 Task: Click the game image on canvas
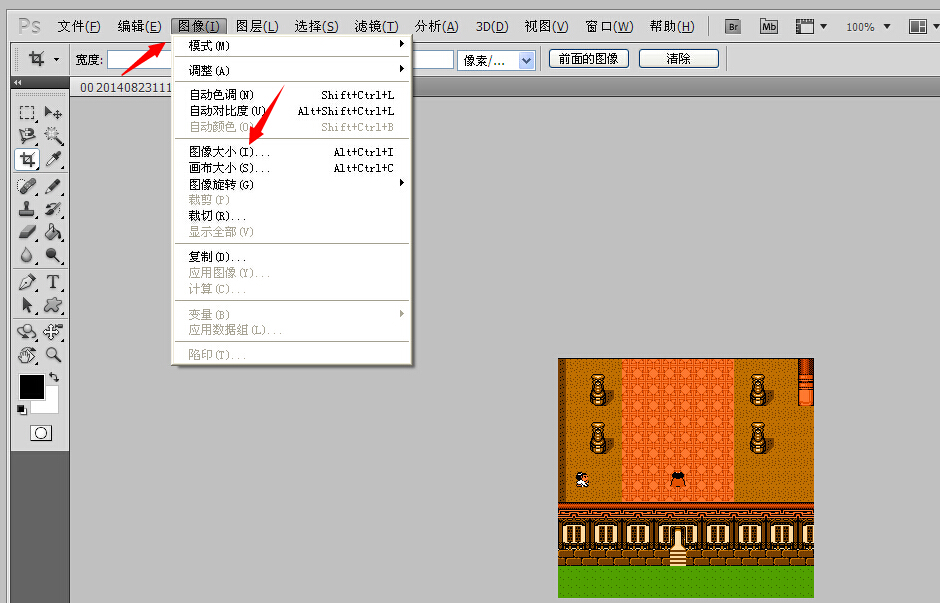coord(686,478)
